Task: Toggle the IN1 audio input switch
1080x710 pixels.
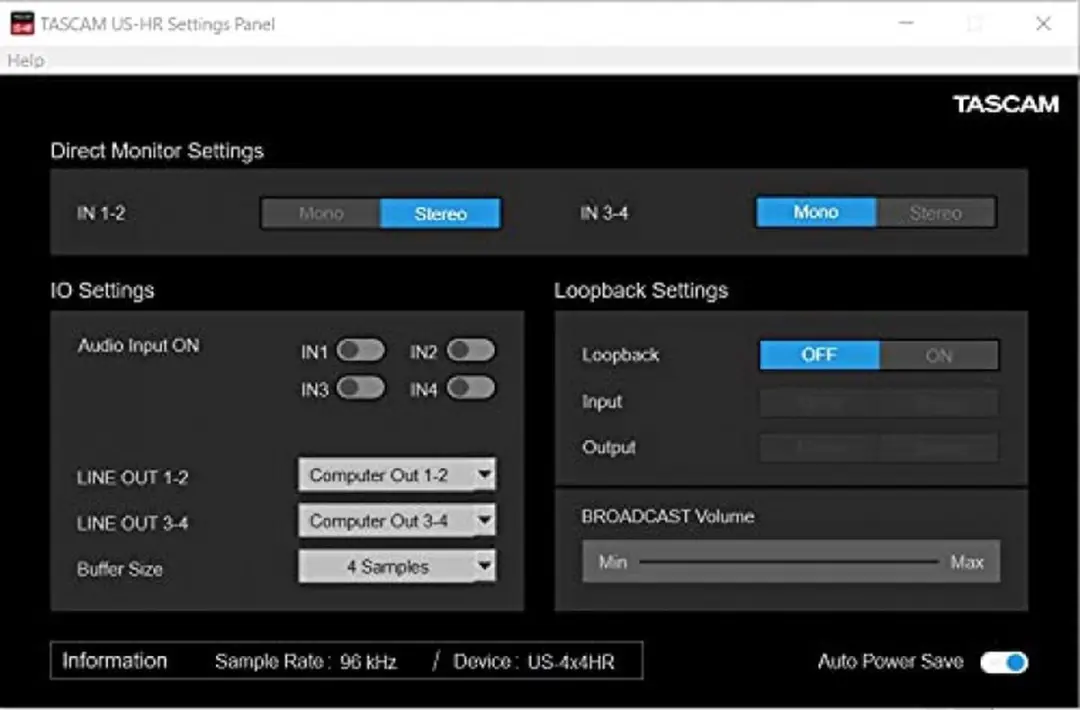Action: pyautogui.click(x=361, y=351)
